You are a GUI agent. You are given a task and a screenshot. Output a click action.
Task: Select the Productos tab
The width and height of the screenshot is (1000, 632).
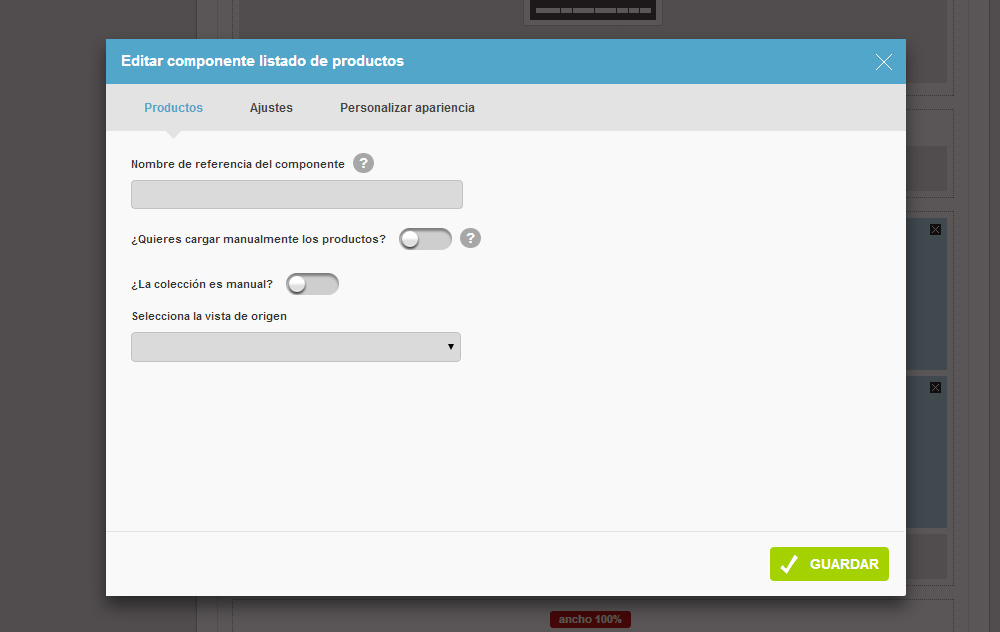(173, 108)
